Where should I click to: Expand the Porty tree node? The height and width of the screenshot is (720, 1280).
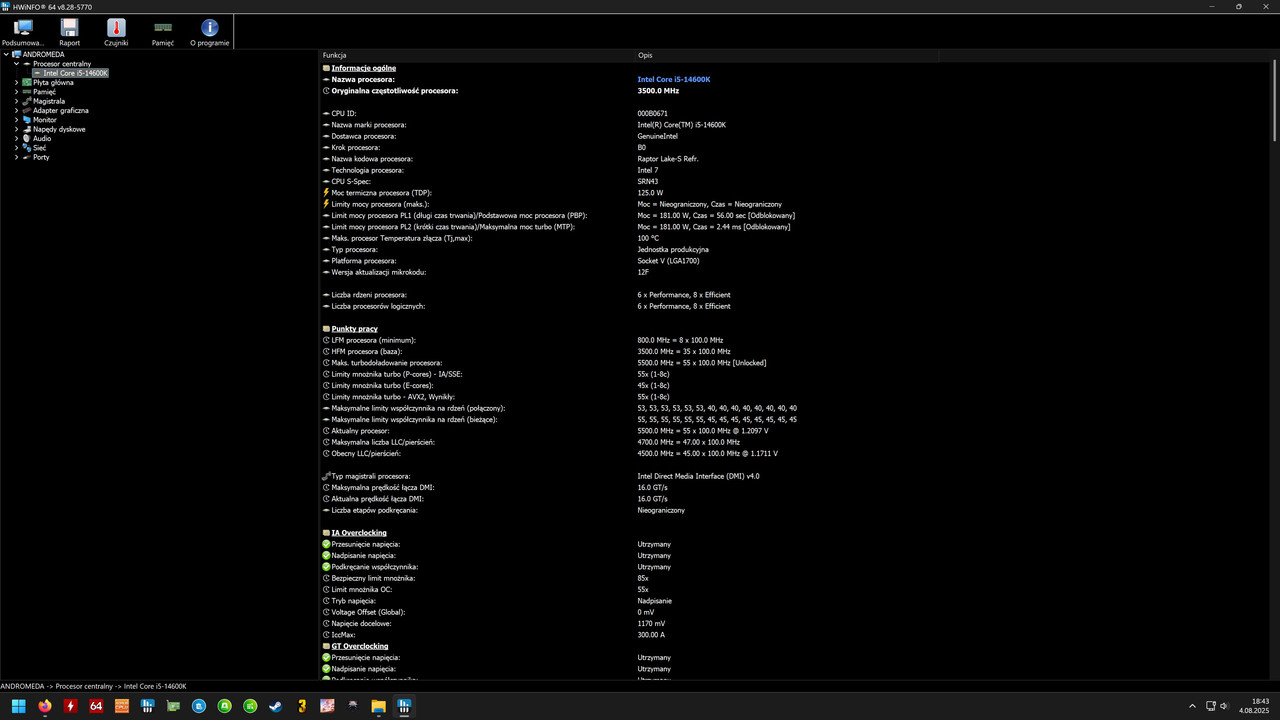pyautogui.click(x=16, y=157)
